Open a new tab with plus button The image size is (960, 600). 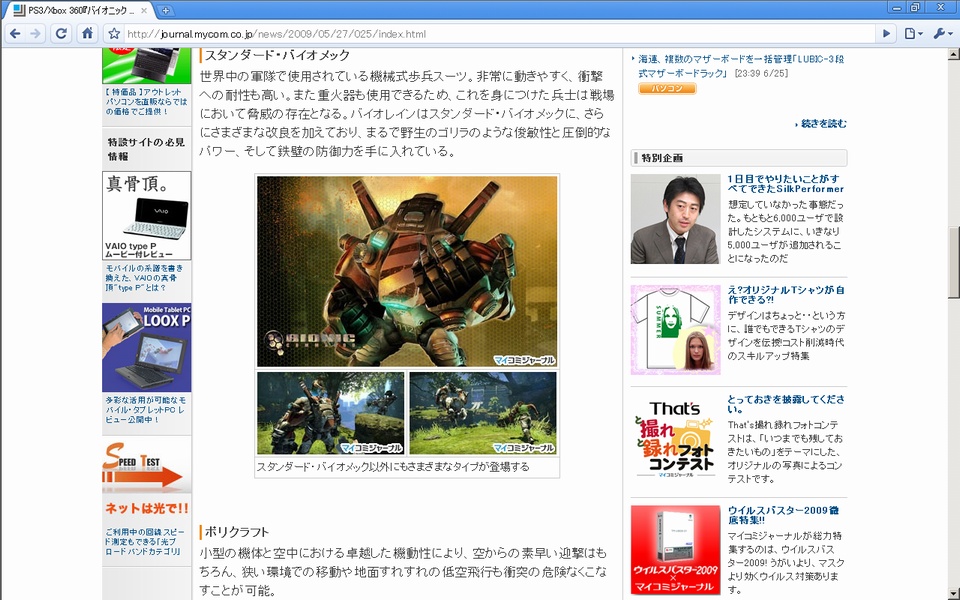(x=165, y=10)
